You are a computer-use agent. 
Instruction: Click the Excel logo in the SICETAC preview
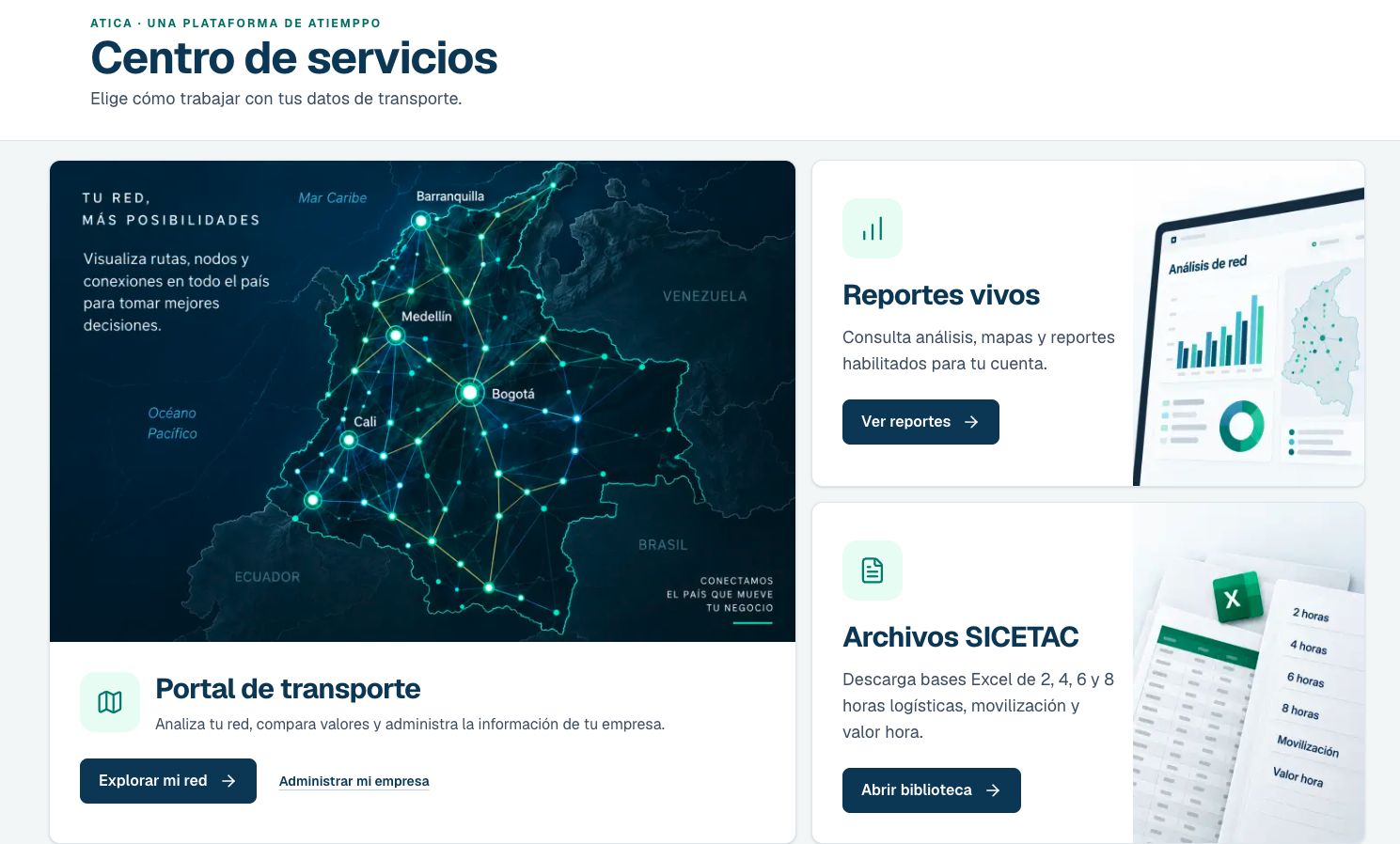[1236, 598]
